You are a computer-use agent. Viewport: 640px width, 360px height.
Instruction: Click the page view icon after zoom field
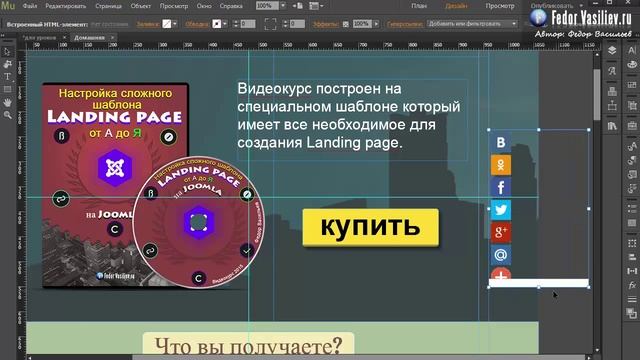298,6
